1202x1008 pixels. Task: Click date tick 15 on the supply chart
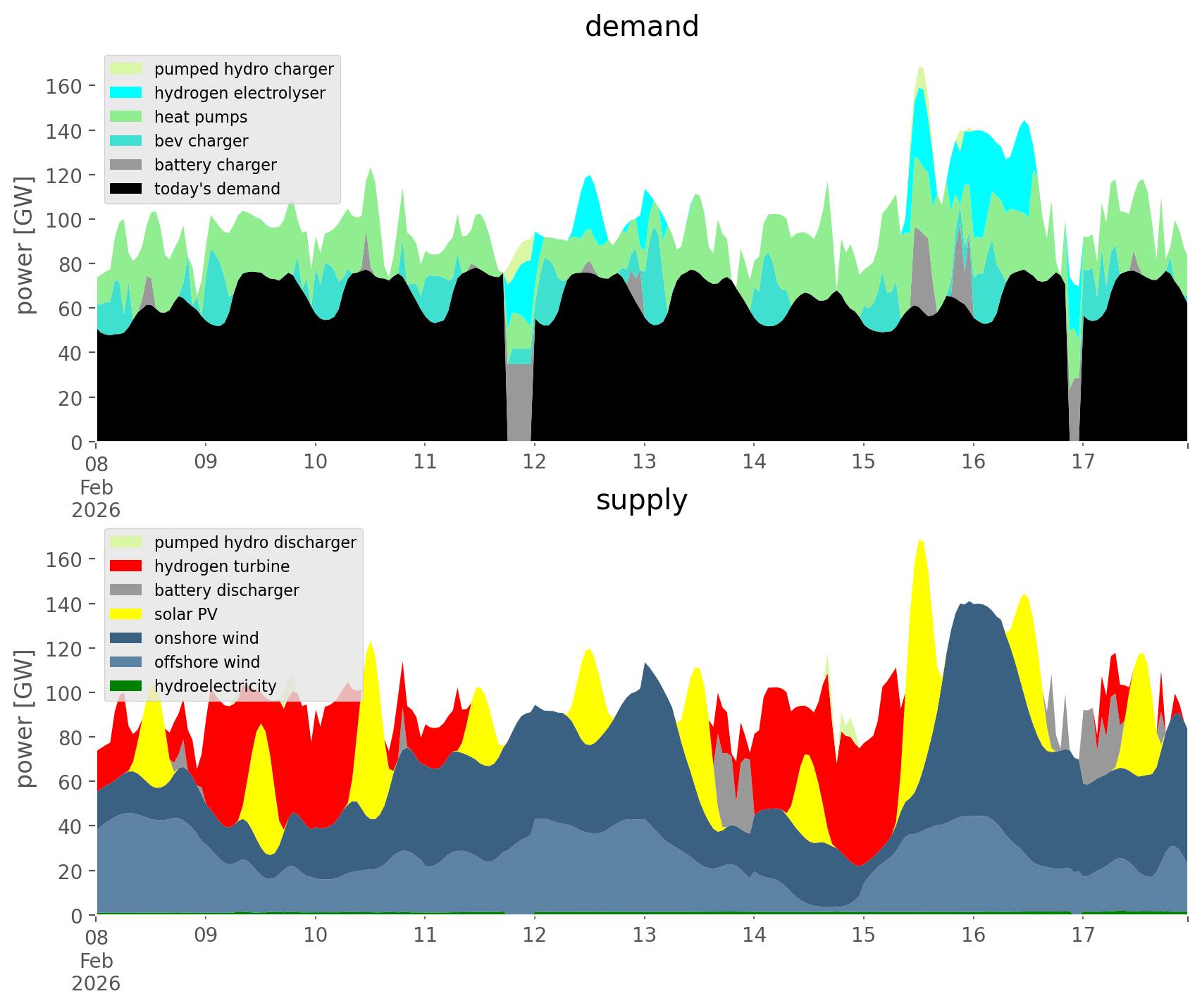coord(863,935)
